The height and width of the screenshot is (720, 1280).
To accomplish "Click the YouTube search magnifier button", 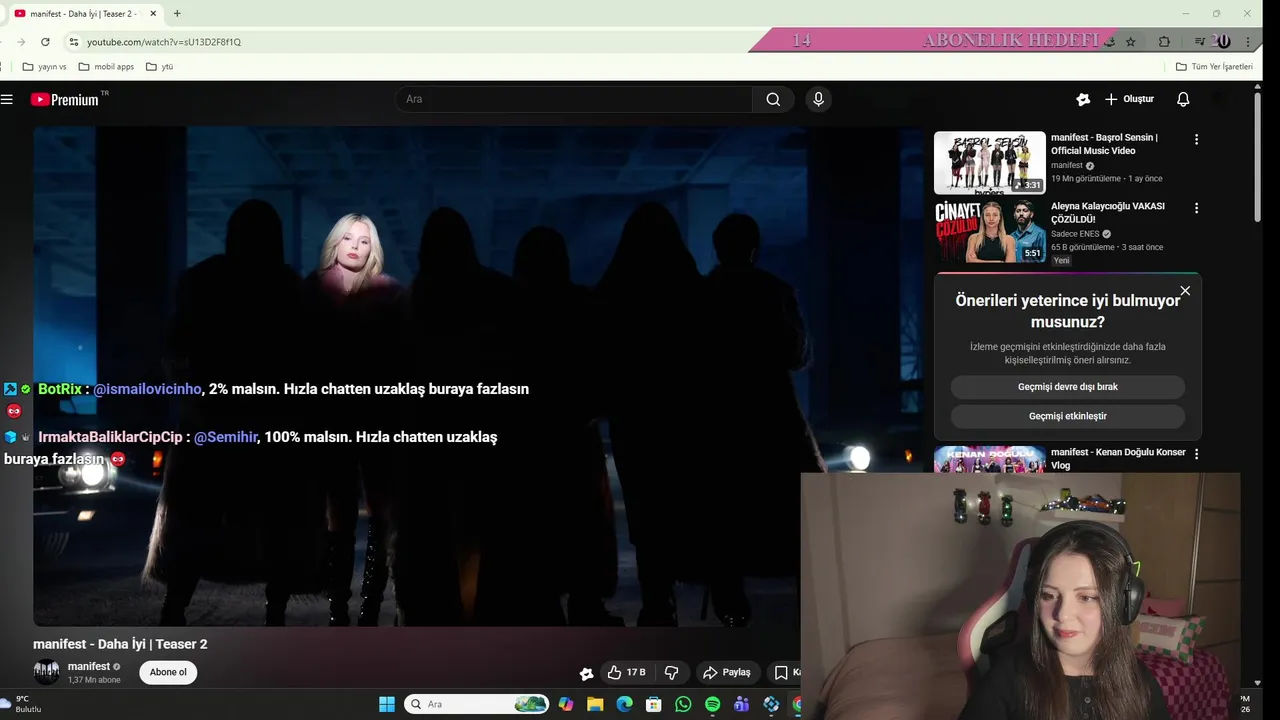I will (x=773, y=99).
